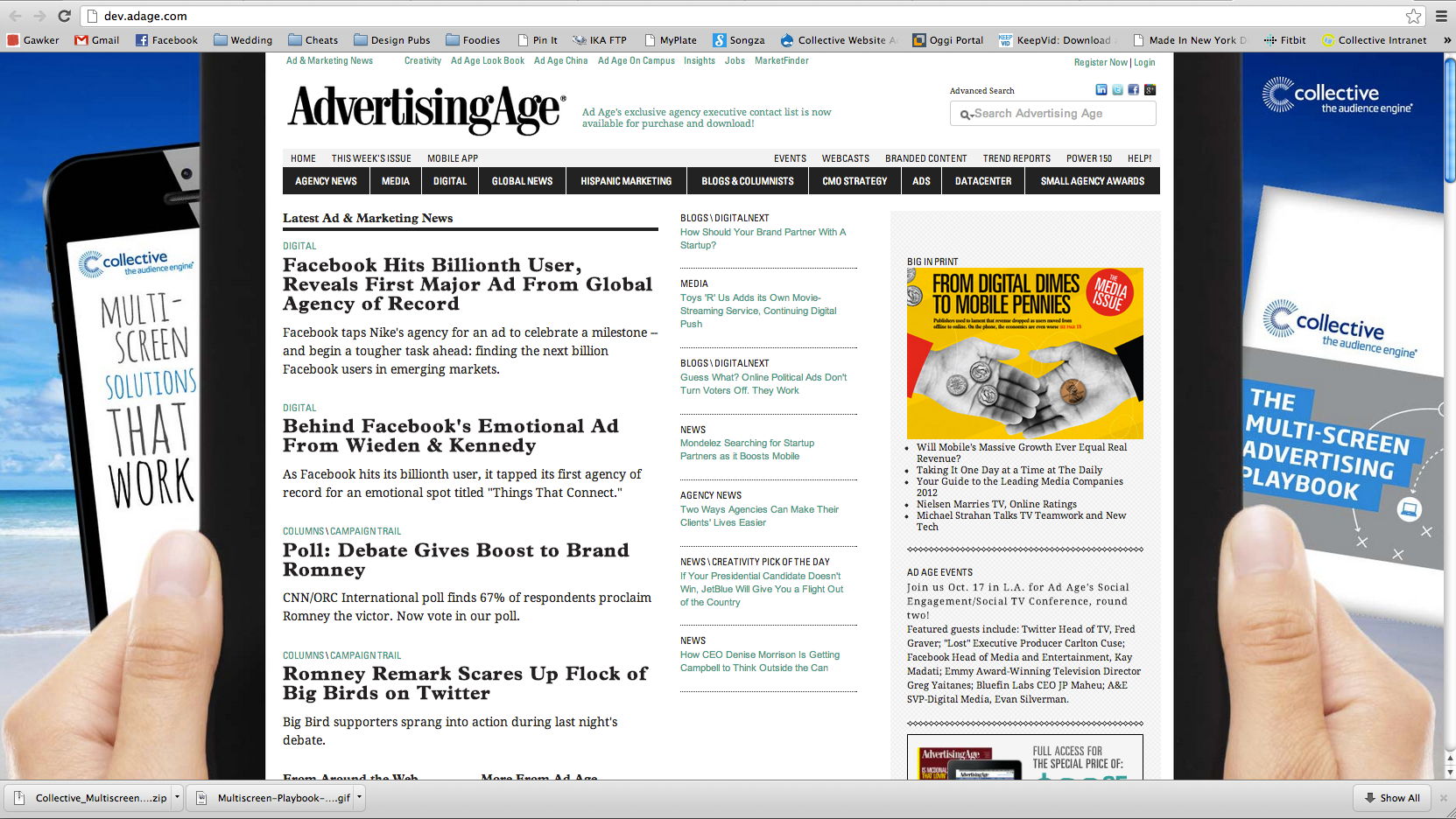Expand options for Multiscreen-Playbook gif download
The image size is (1456, 819).
click(x=359, y=798)
